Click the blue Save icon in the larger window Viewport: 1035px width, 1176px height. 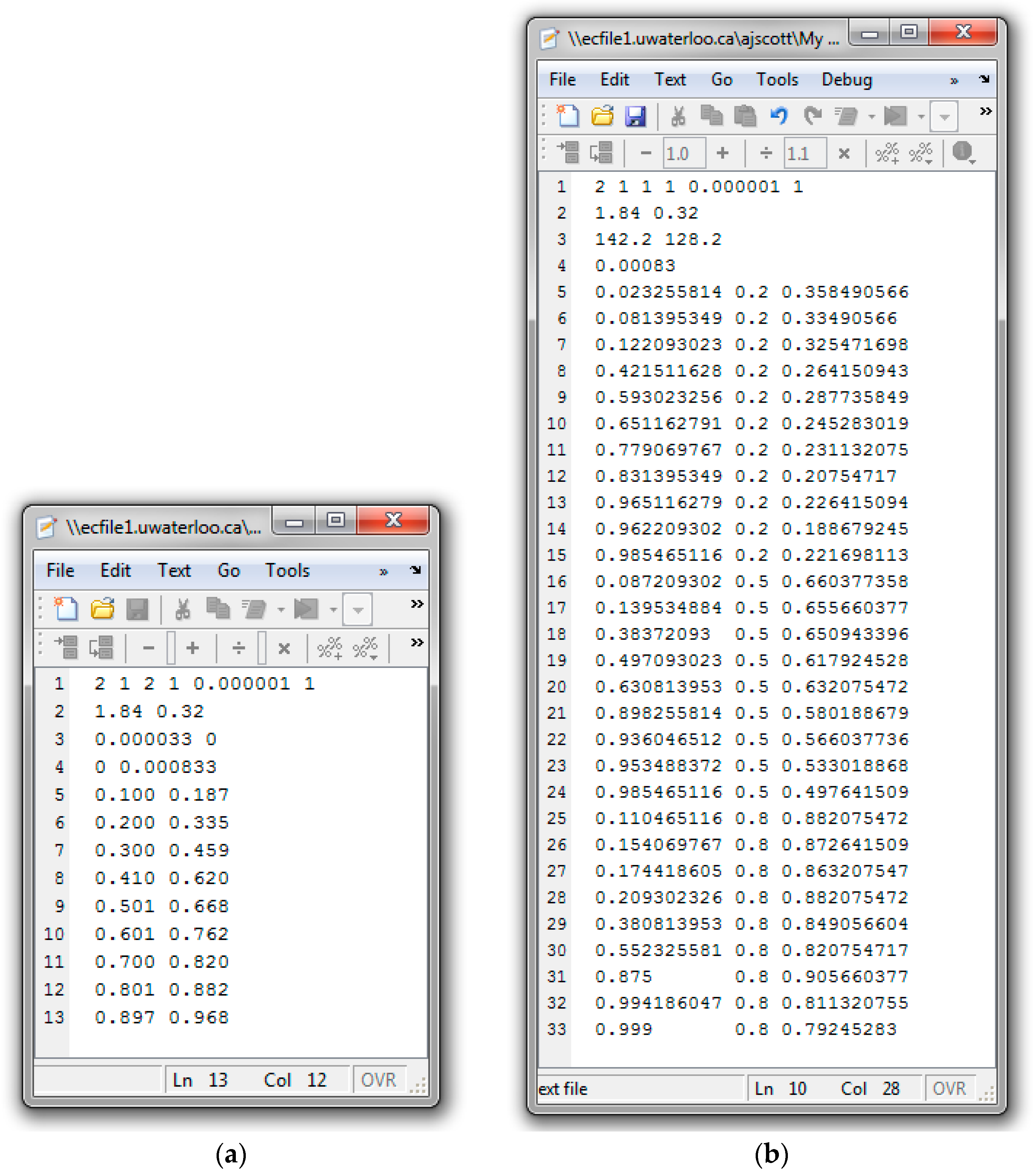[635, 116]
